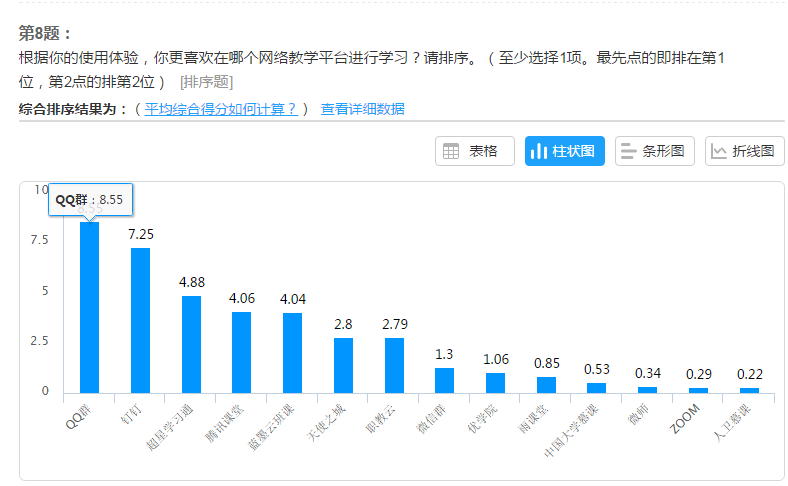Click the 腾讯课堂 bar valued 4.06
This screenshot has width=788, height=486.
click(242, 352)
